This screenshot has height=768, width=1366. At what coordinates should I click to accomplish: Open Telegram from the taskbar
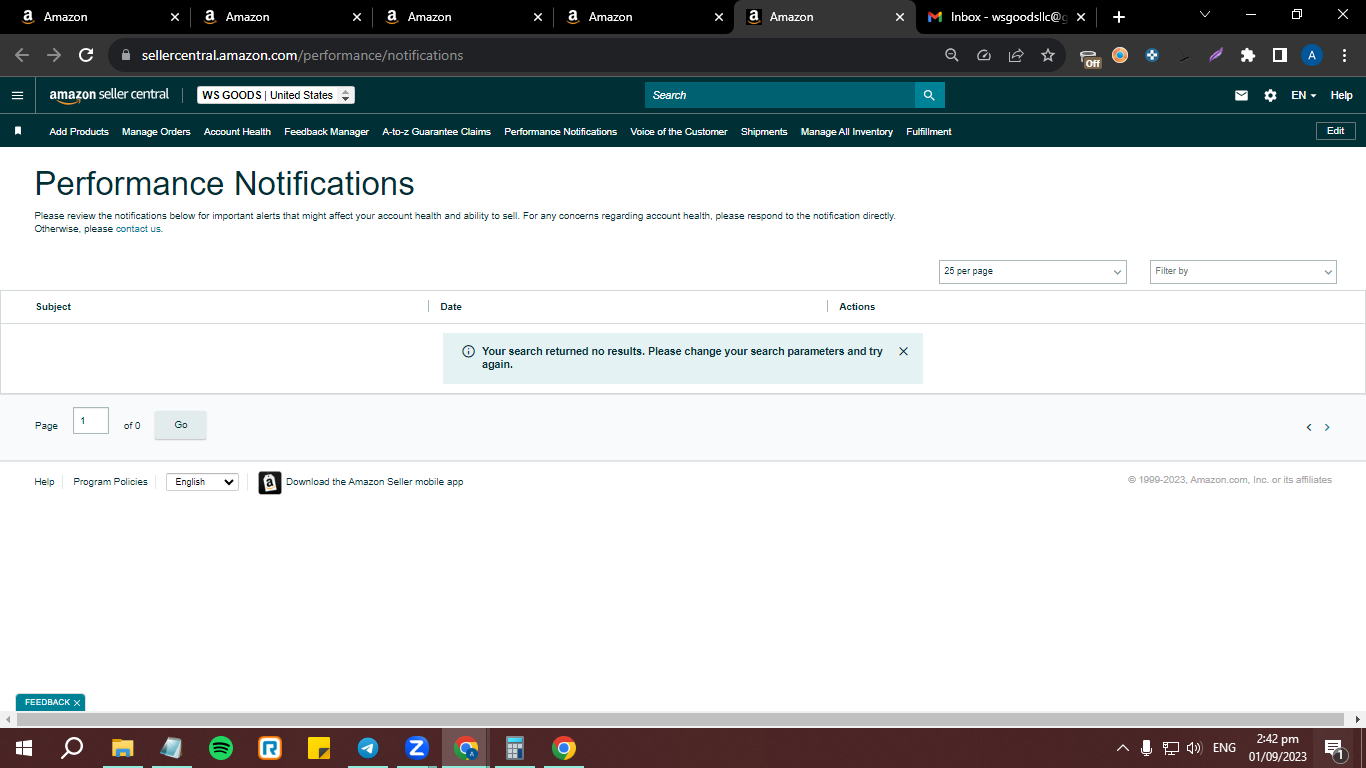[x=368, y=748]
